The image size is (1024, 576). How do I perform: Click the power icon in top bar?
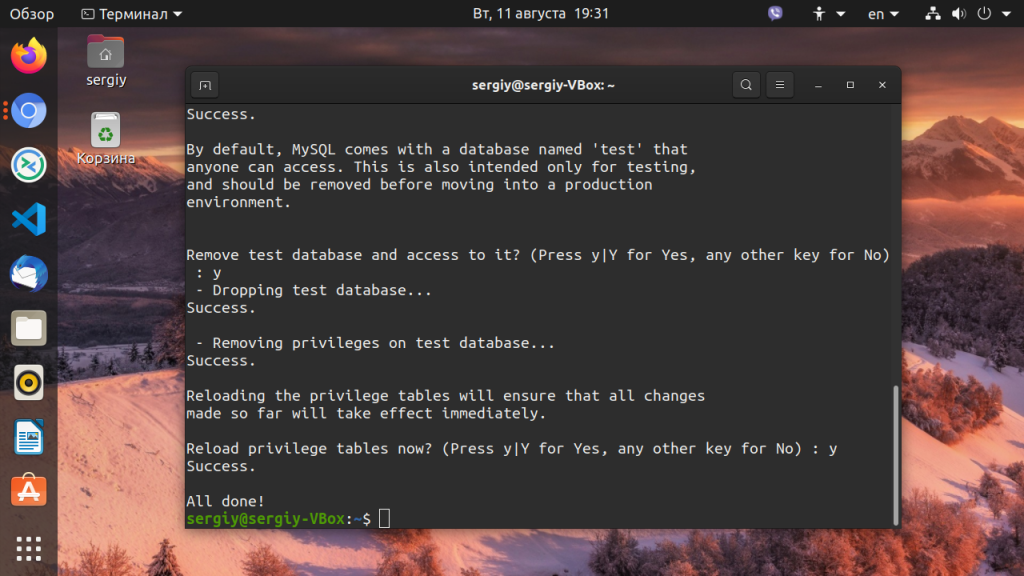(984, 14)
